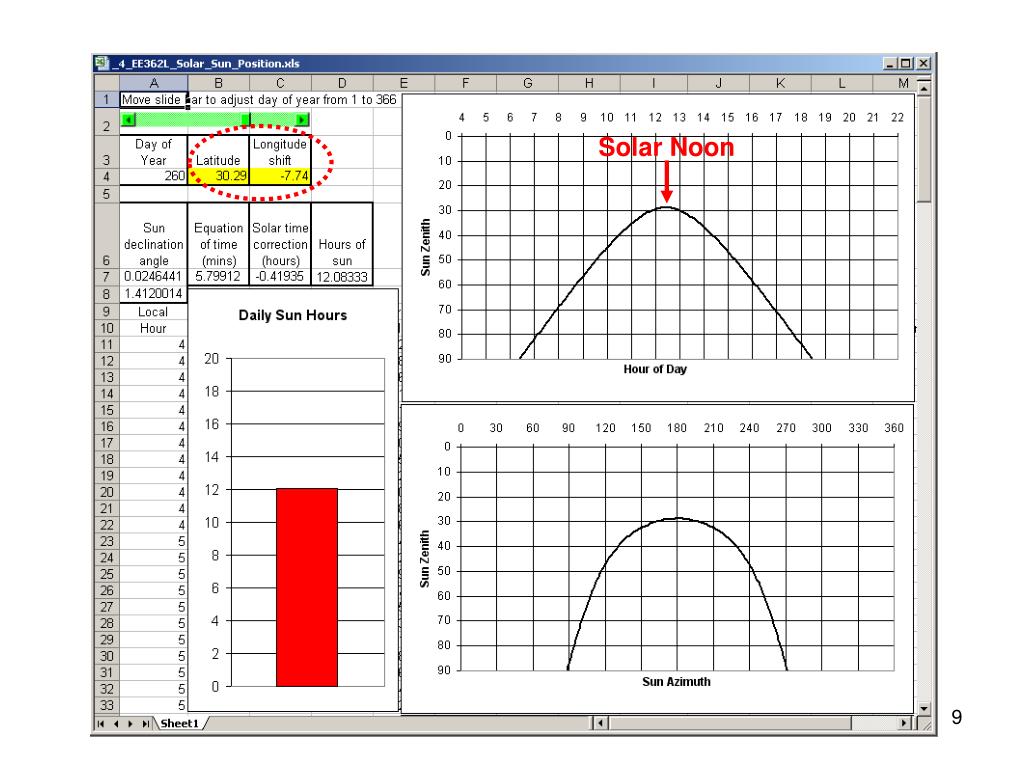The height and width of the screenshot is (768, 1024).
Task: Select column A header
Action: pyautogui.click(x=153, y=83)
